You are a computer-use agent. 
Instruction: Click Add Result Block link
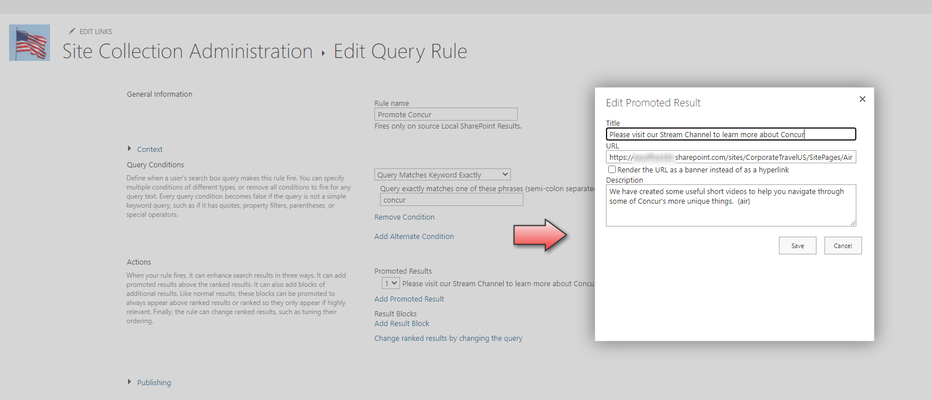[x=402, y=323]
